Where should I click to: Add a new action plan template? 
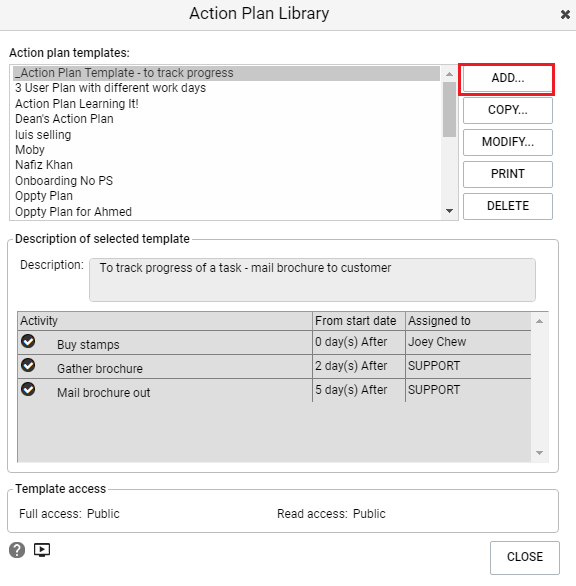(508, 78)
